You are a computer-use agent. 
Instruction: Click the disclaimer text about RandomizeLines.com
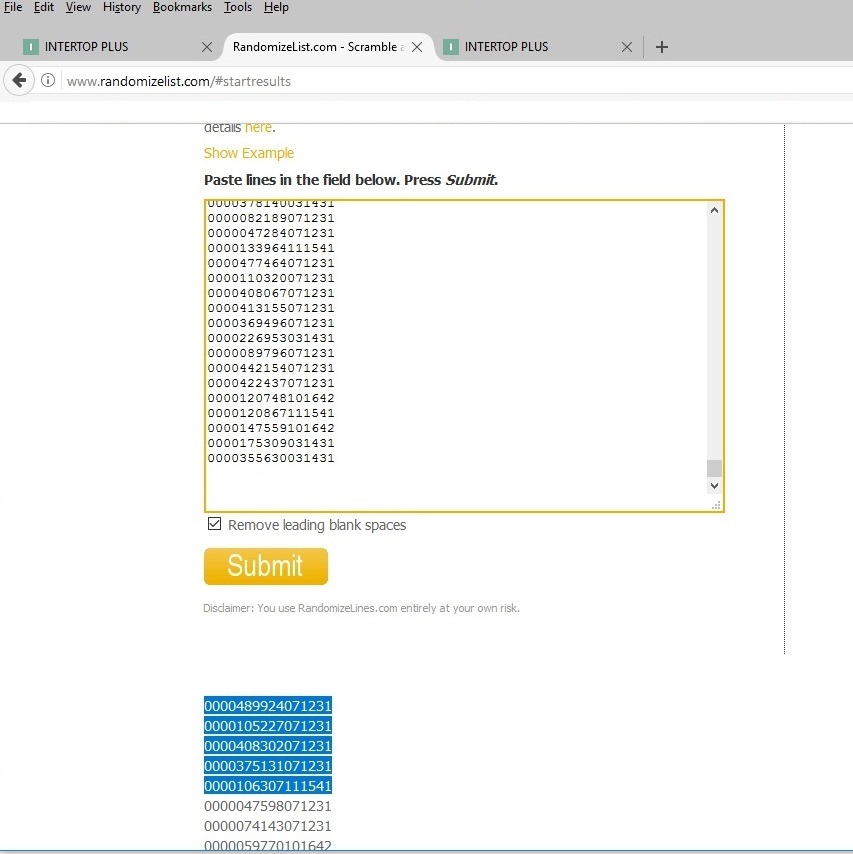[361, 608]
